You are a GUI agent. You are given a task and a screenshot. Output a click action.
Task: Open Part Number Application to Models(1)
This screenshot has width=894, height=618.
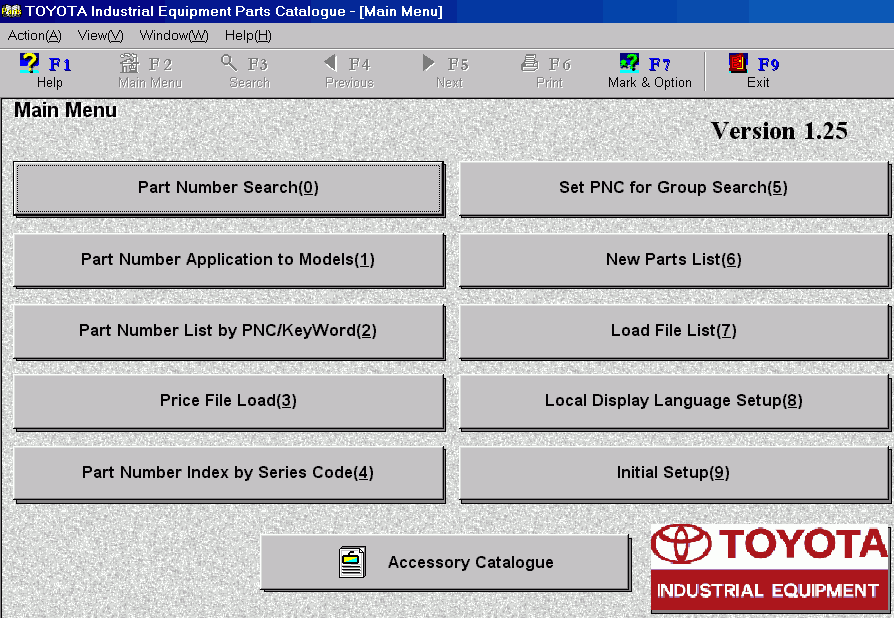click(229, 260)
